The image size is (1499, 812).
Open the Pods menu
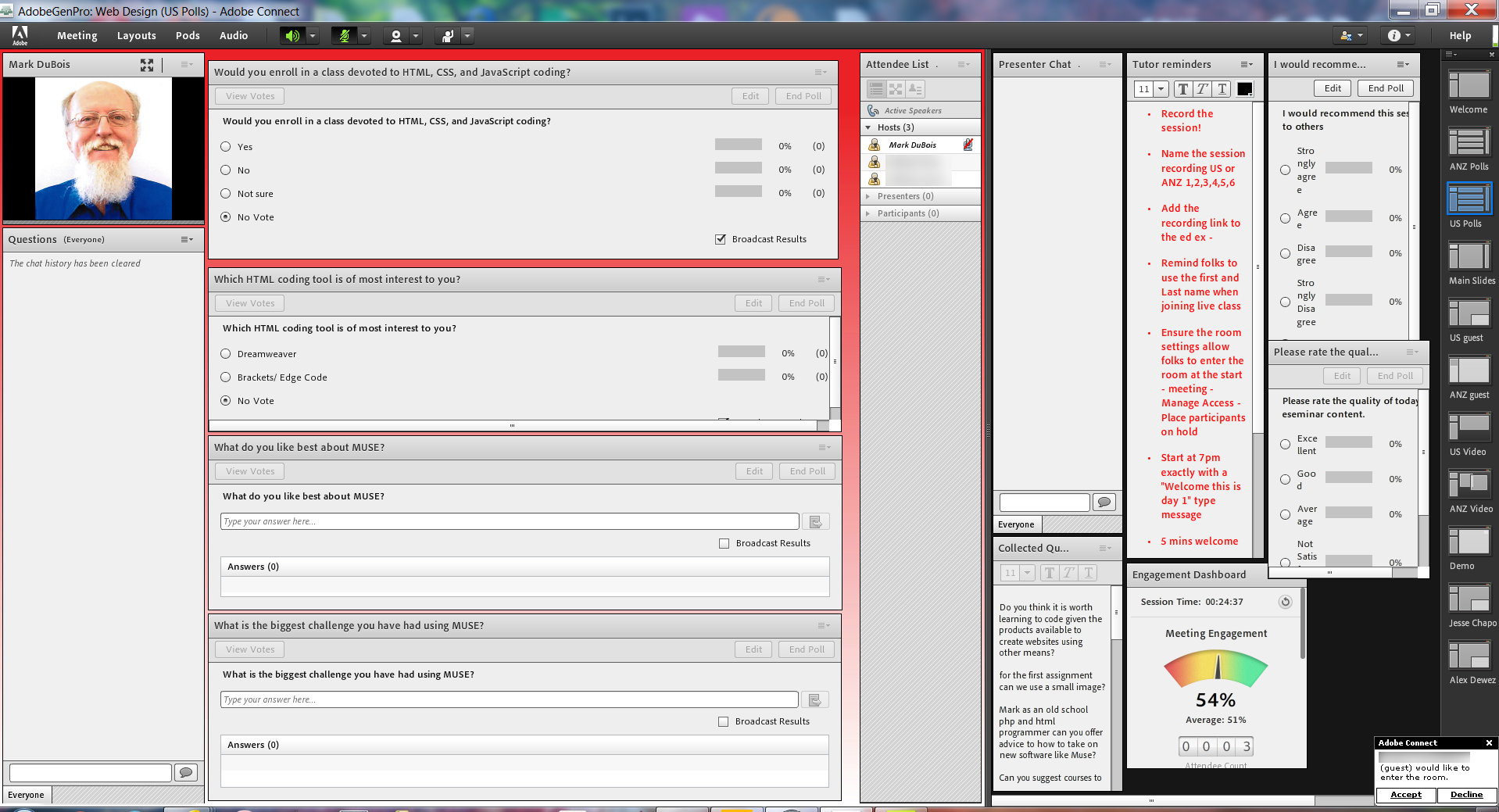click(188, 36)
